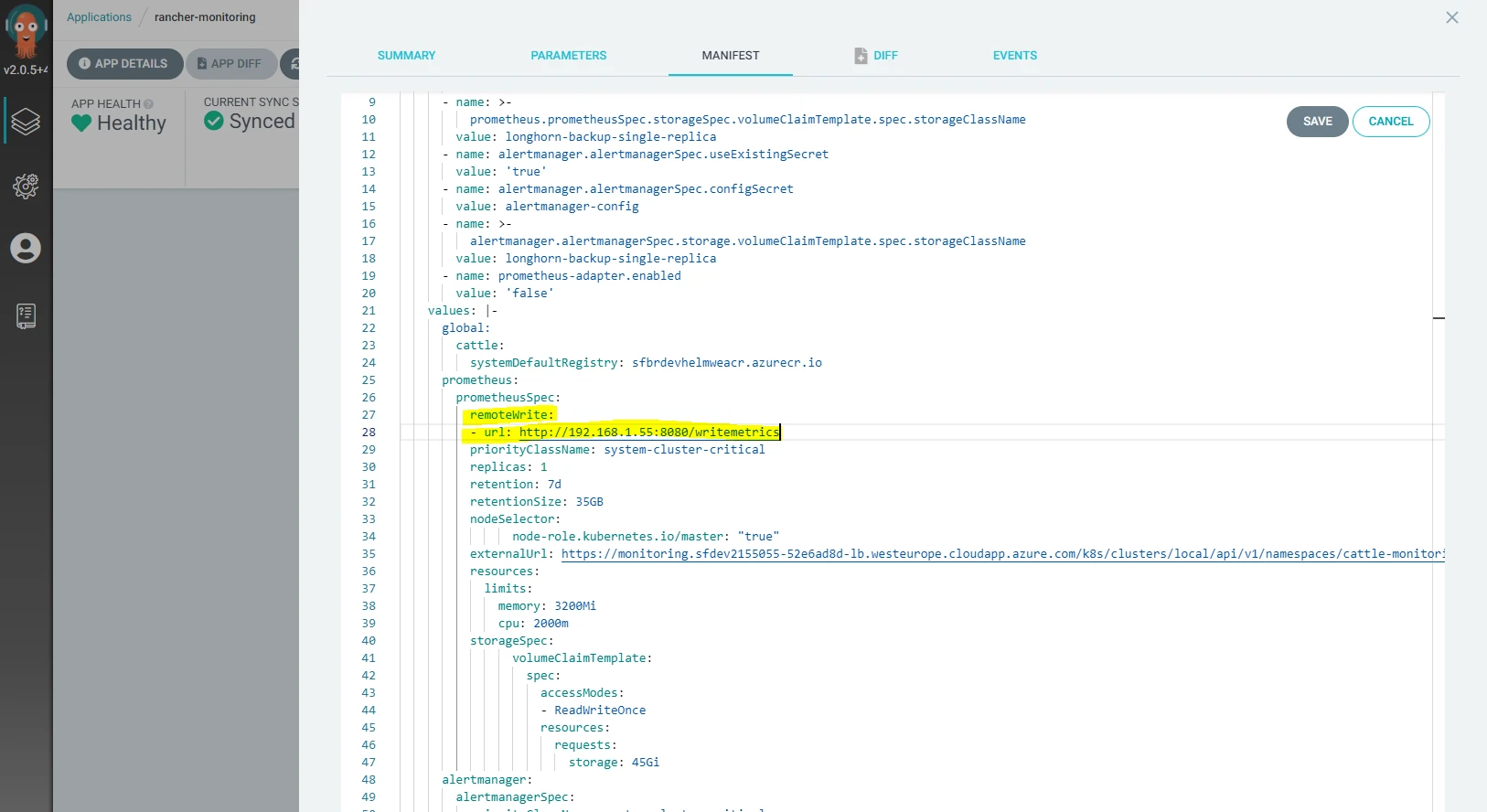Open Settings gears icon in sidebar
The height and width of the screenshot is (812, 1487).
[26, 186]
